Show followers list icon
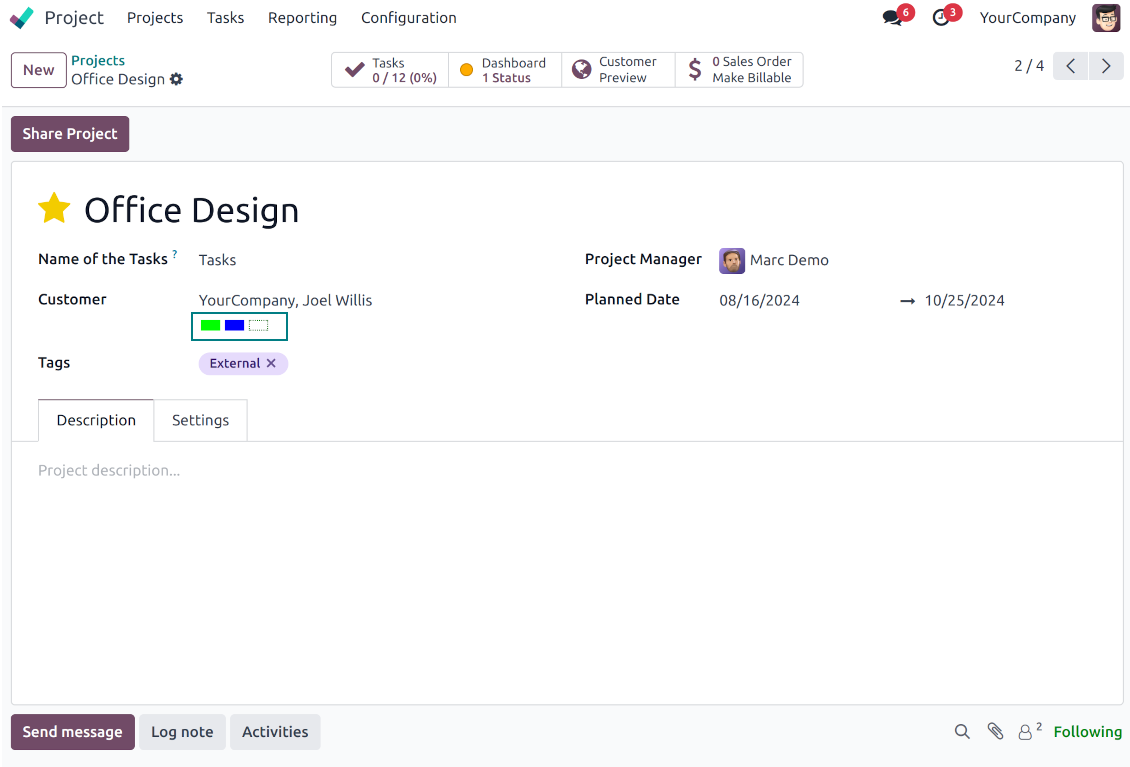The width and height of the screenshot is (1130, 767). (x=1028, y=732)
